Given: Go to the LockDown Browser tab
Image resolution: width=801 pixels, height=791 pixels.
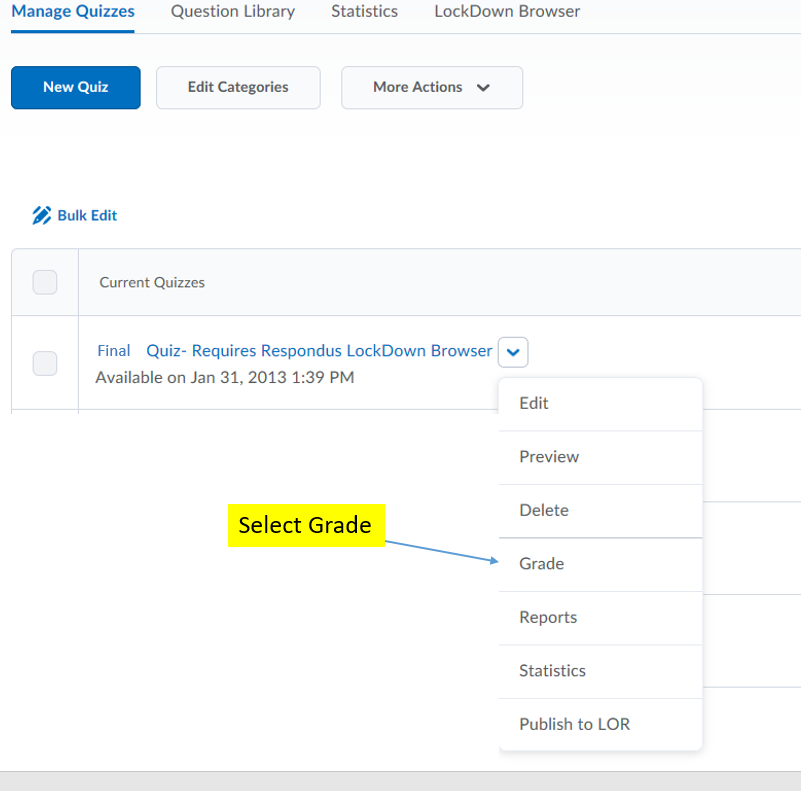Looking at the screenshot, I should (506, 12).
